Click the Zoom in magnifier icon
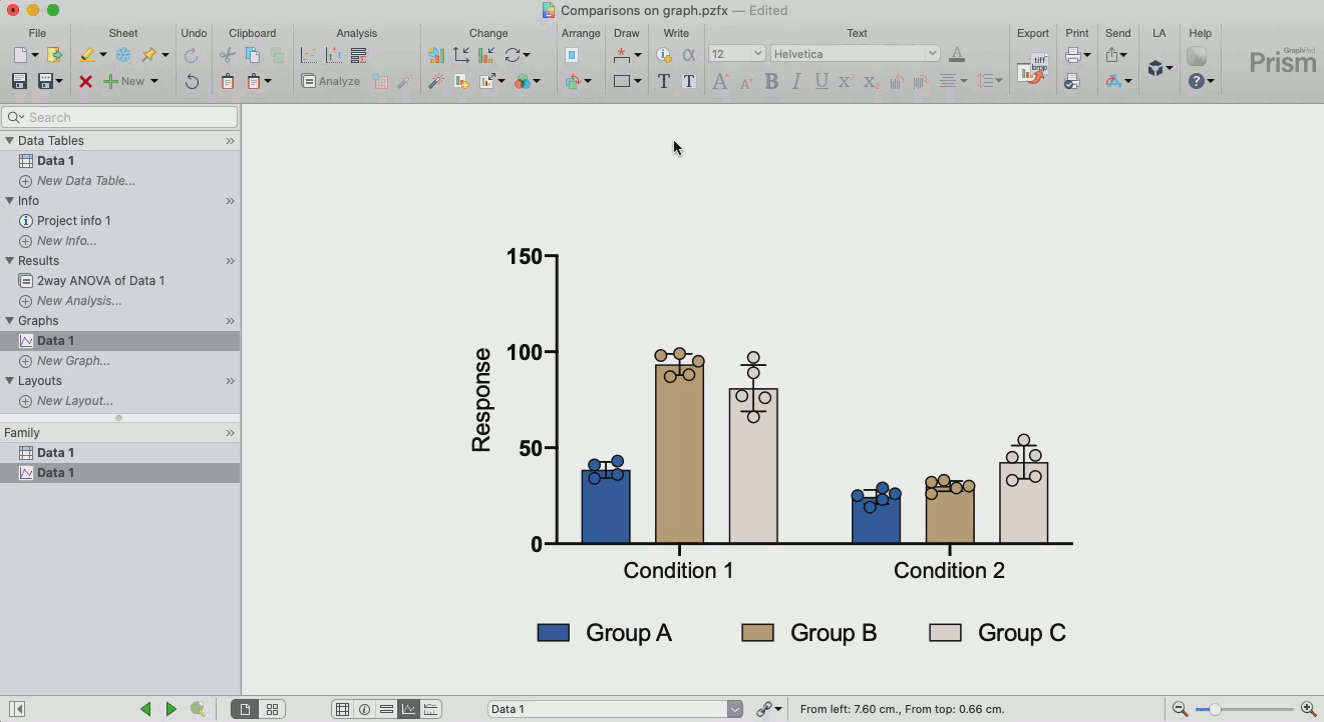 tap(1307, 709)
